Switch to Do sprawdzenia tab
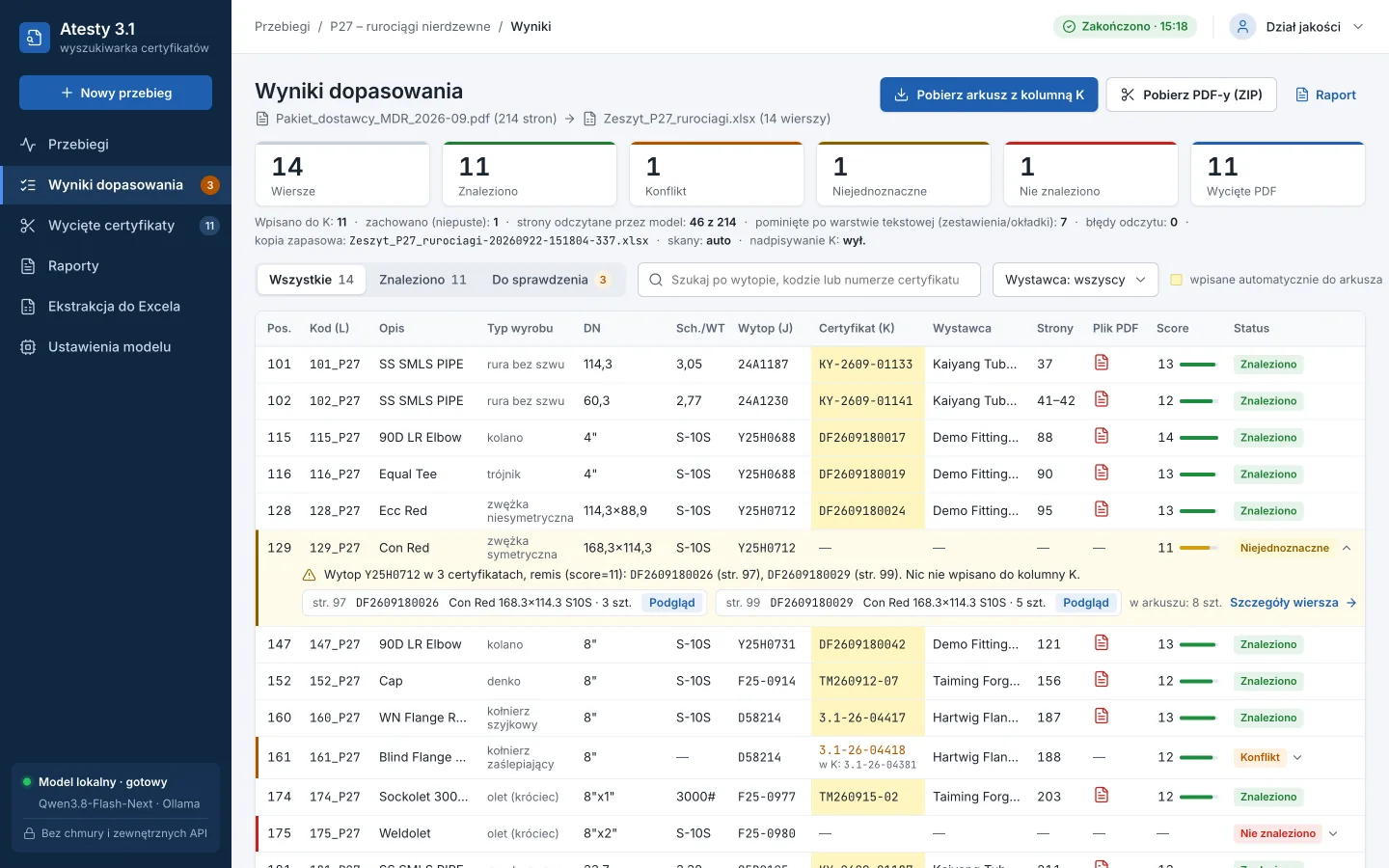This screenshot has height=868, width=1389. click(x=551, y=280)
